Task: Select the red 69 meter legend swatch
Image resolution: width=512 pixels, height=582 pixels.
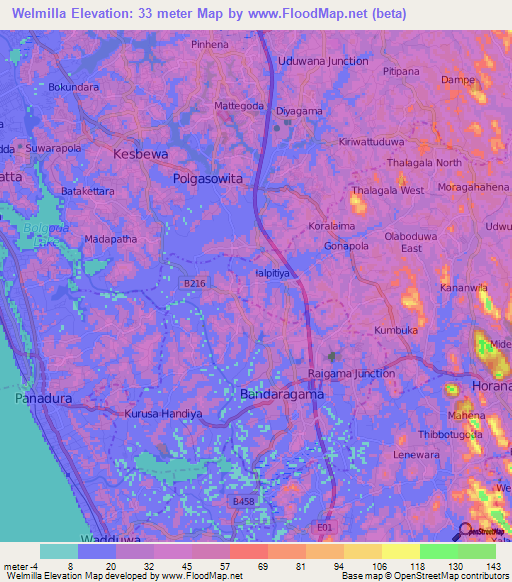Action: [x=249, y=551]
